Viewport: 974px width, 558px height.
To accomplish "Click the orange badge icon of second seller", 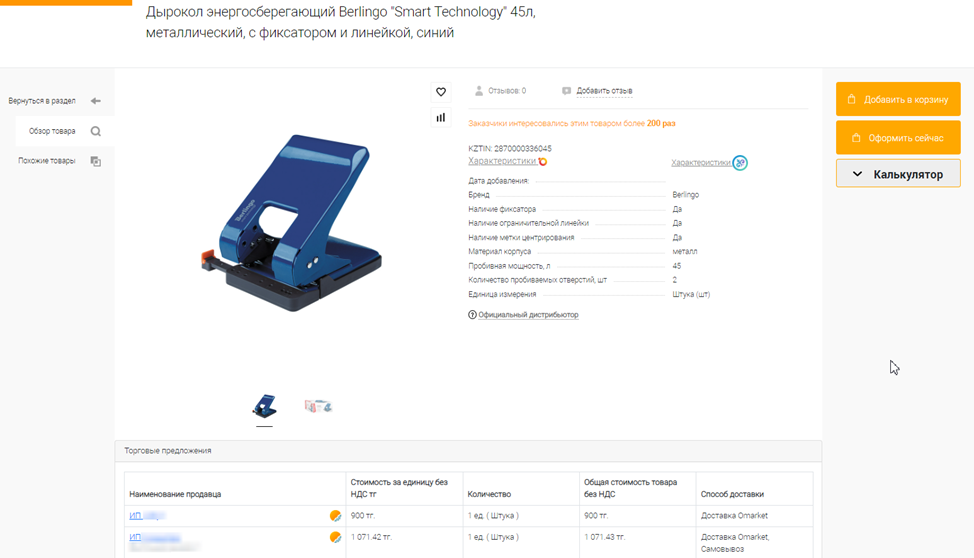I will (335, 537).
